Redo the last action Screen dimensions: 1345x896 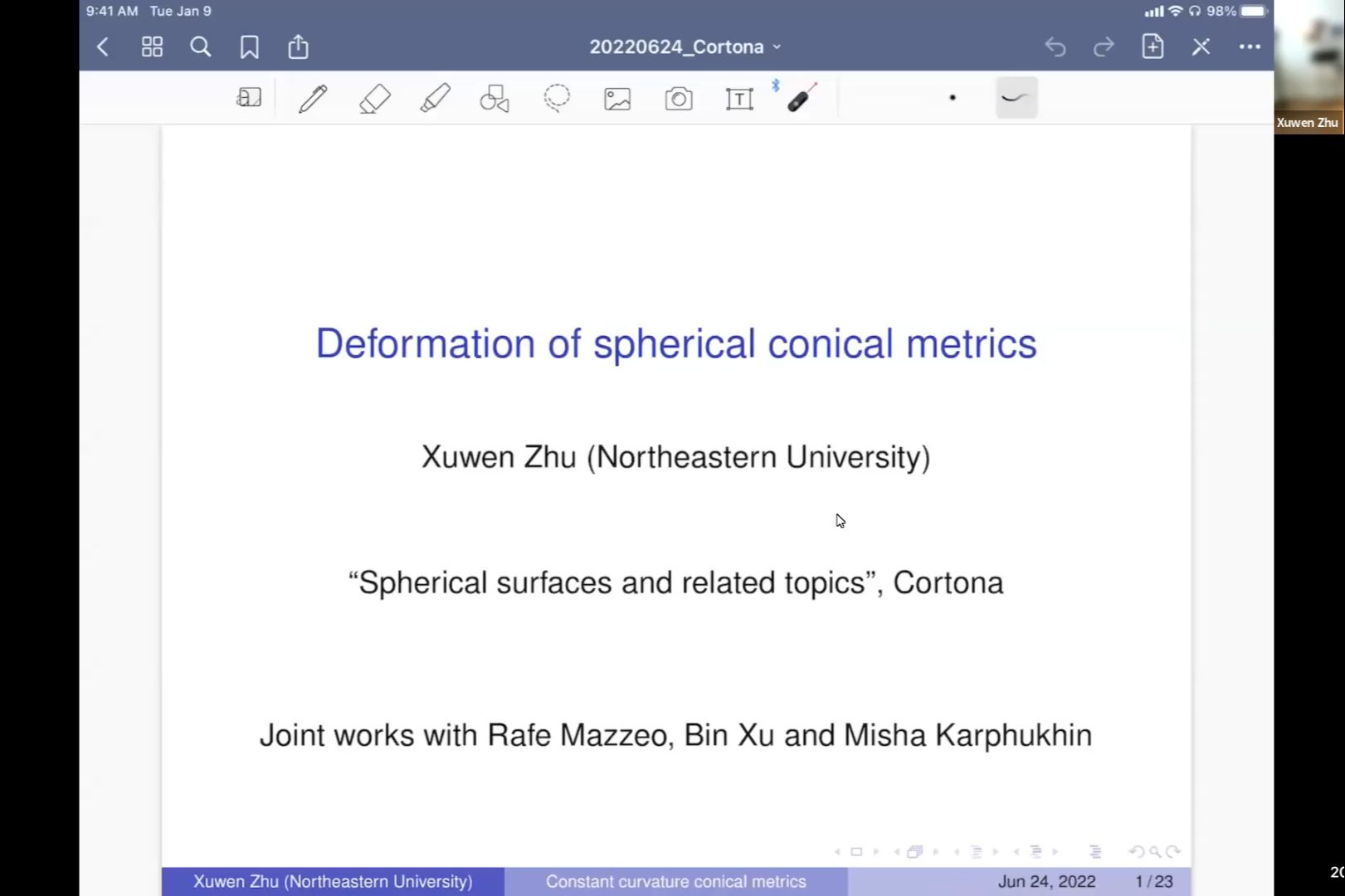click(1104, 46)
